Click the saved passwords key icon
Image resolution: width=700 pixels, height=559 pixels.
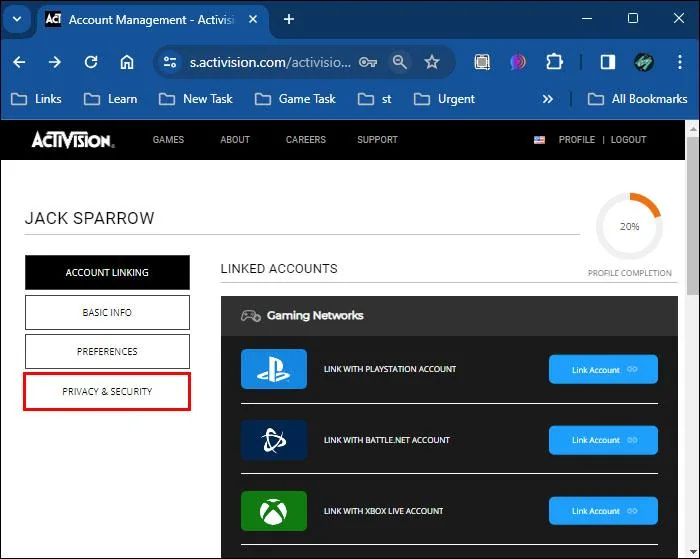368,62
